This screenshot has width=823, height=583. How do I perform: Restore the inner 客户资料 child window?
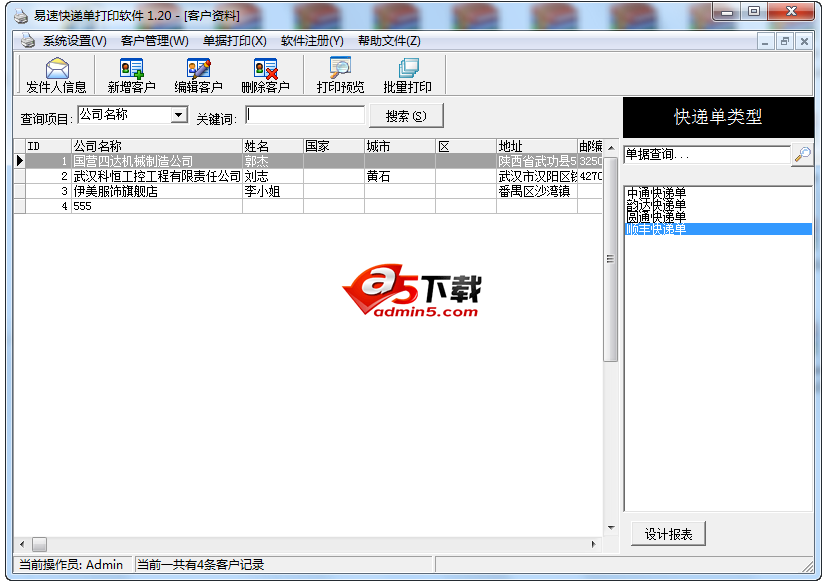pyautogui.click(x=785, y=41)
